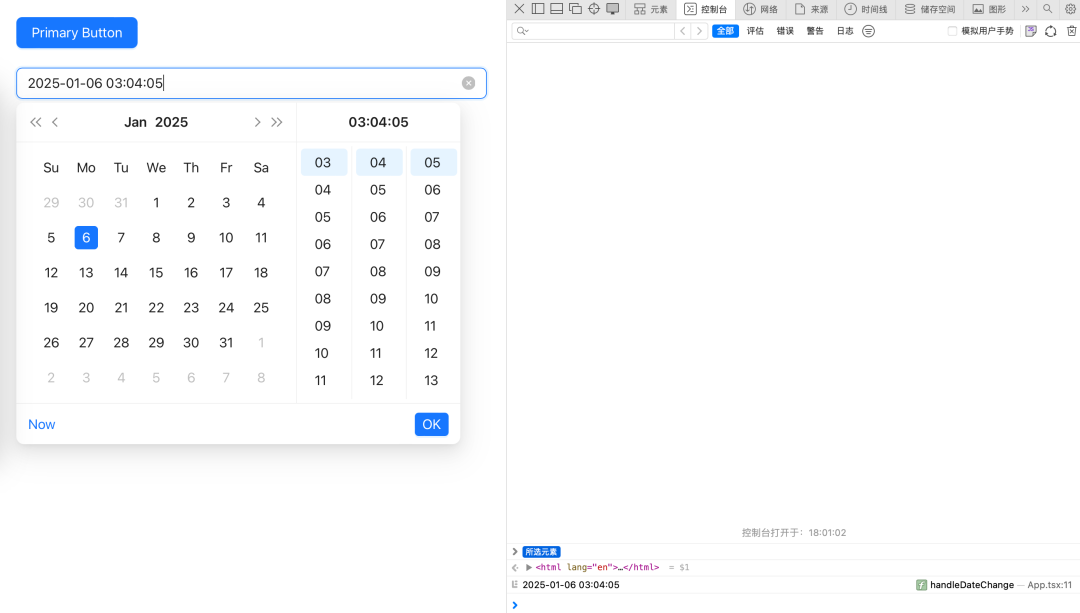
Task: Select January 15 in the calendar
Action: tap(156, 273)
